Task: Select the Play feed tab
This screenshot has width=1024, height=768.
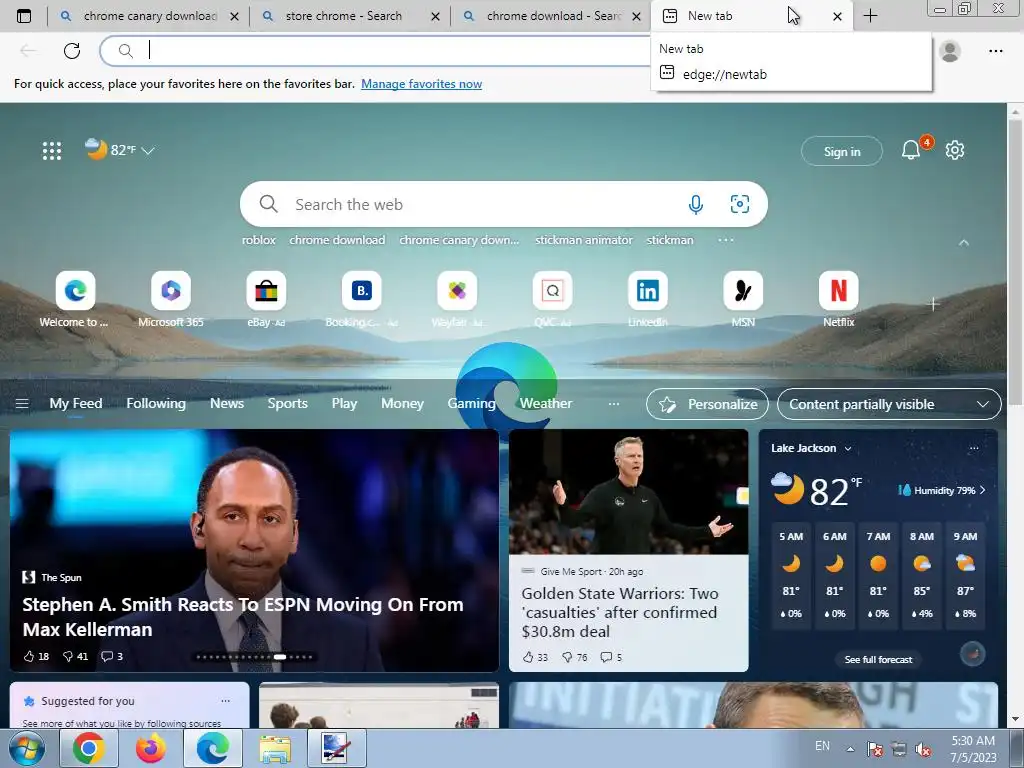Action: tap(344, 404)
